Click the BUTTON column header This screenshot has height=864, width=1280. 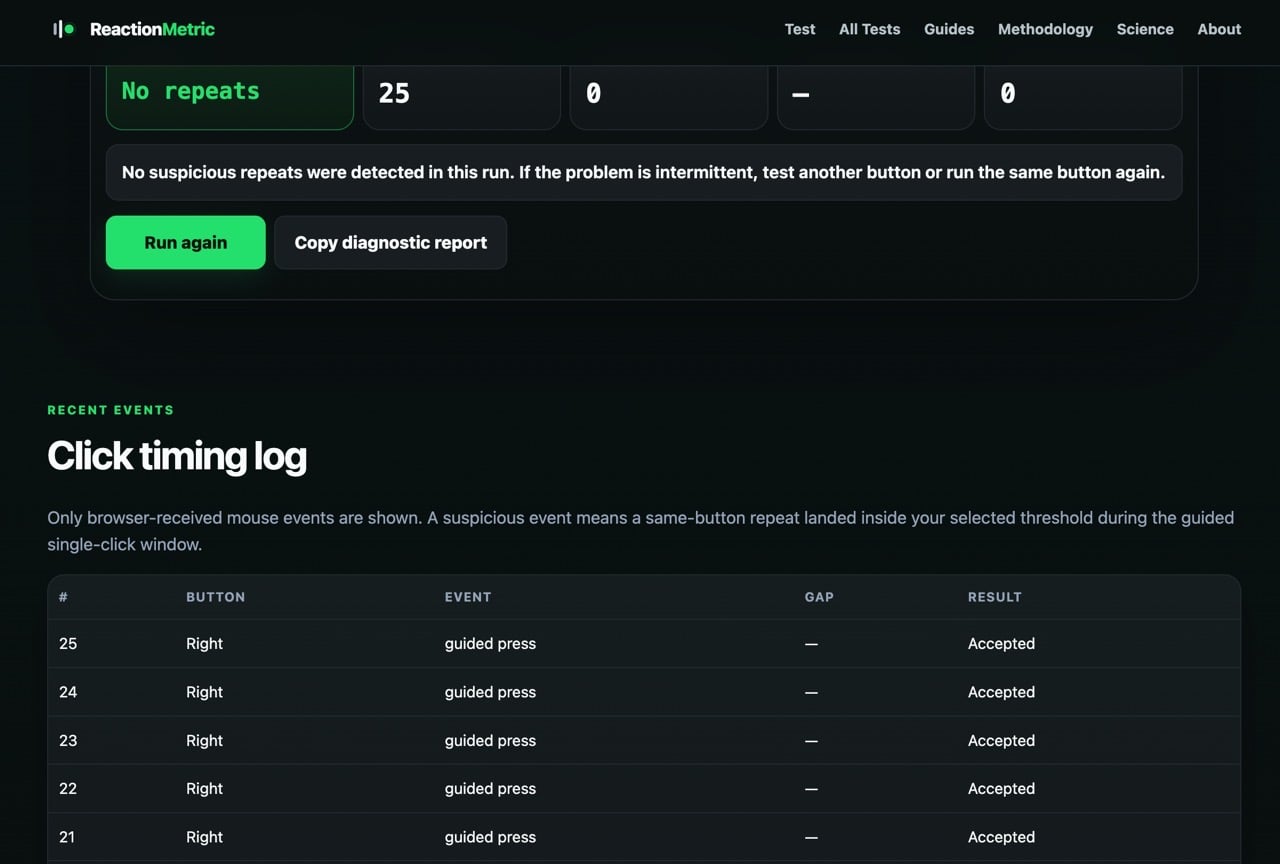click(x=215, y=597)
